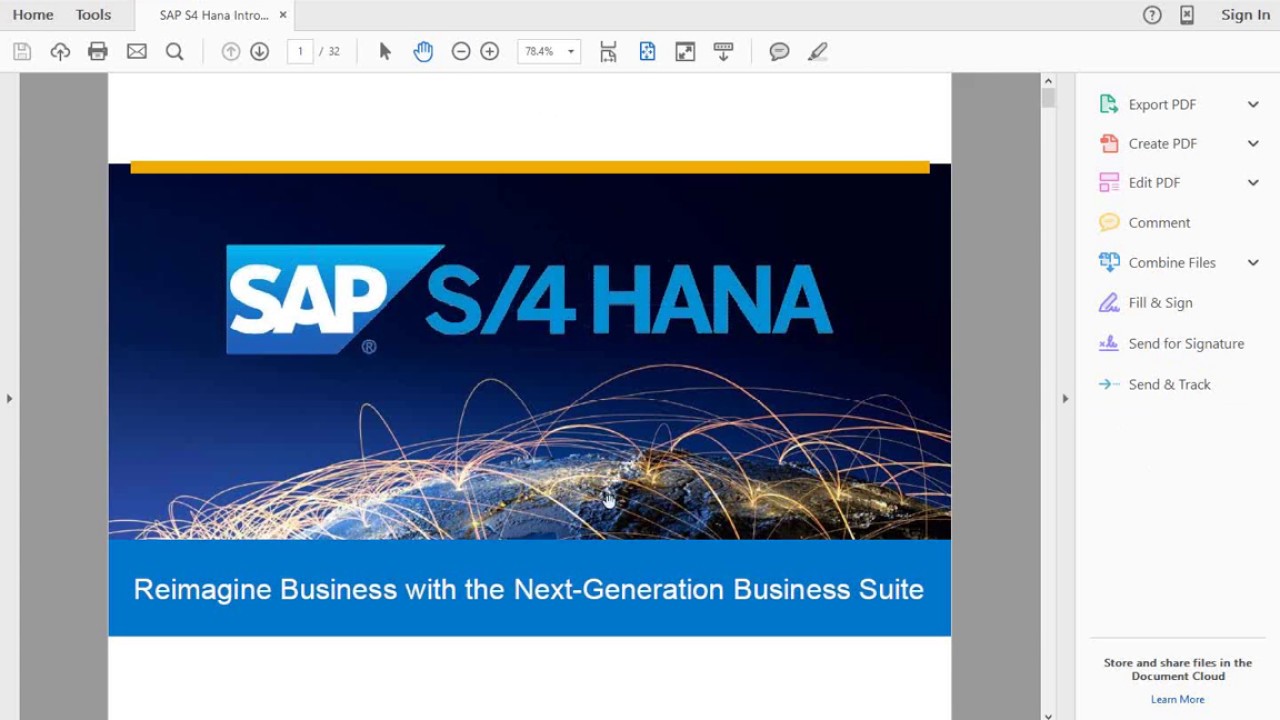Select the Highlight text pen icon
The height and width of the screenshot is (720, 1280).
click(x=818, y=52)
